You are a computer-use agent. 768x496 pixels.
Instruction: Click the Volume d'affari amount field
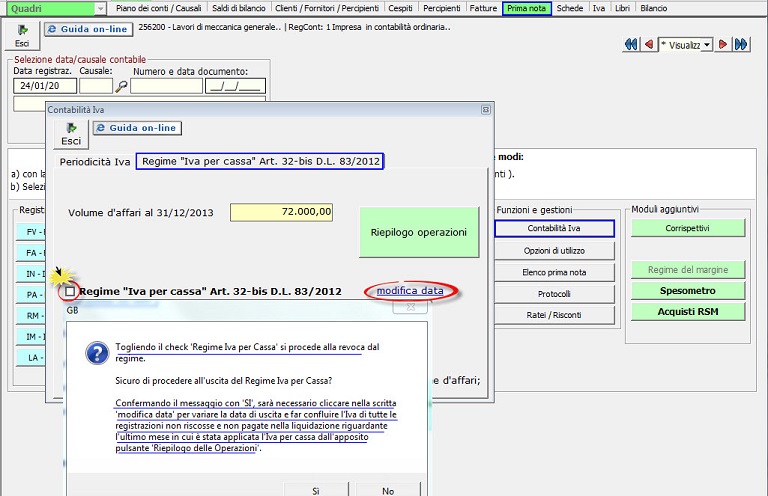point(281,212)
